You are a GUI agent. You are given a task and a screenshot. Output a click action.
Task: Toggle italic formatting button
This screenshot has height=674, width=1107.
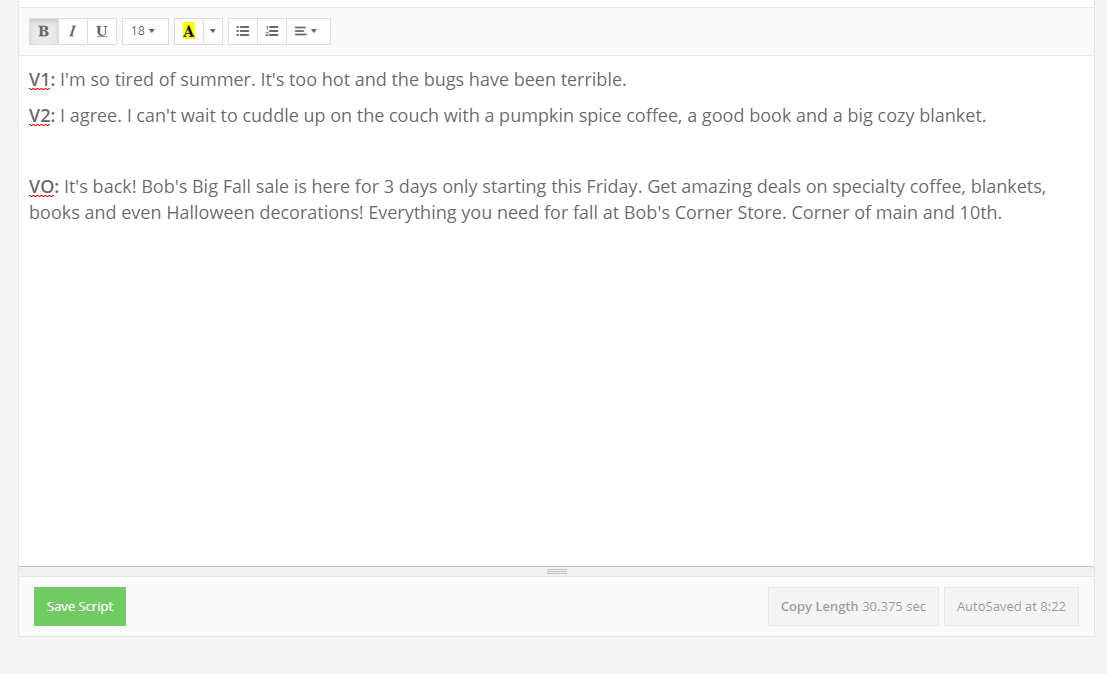point(72,31)
